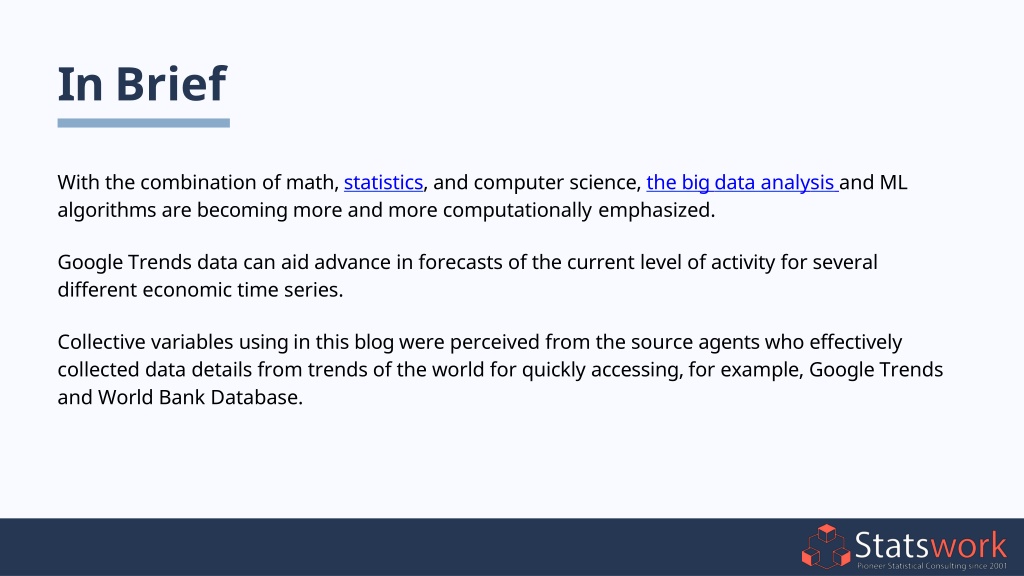Click the Statswork cube logo icon
This screenshot has width=1024, height=576.
[826, 547]
